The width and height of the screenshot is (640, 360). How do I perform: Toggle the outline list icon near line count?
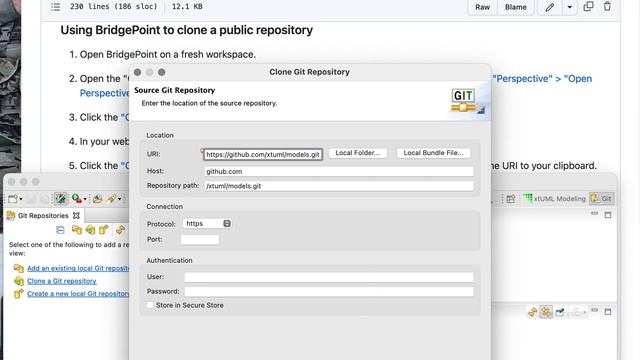coord(56,7)
